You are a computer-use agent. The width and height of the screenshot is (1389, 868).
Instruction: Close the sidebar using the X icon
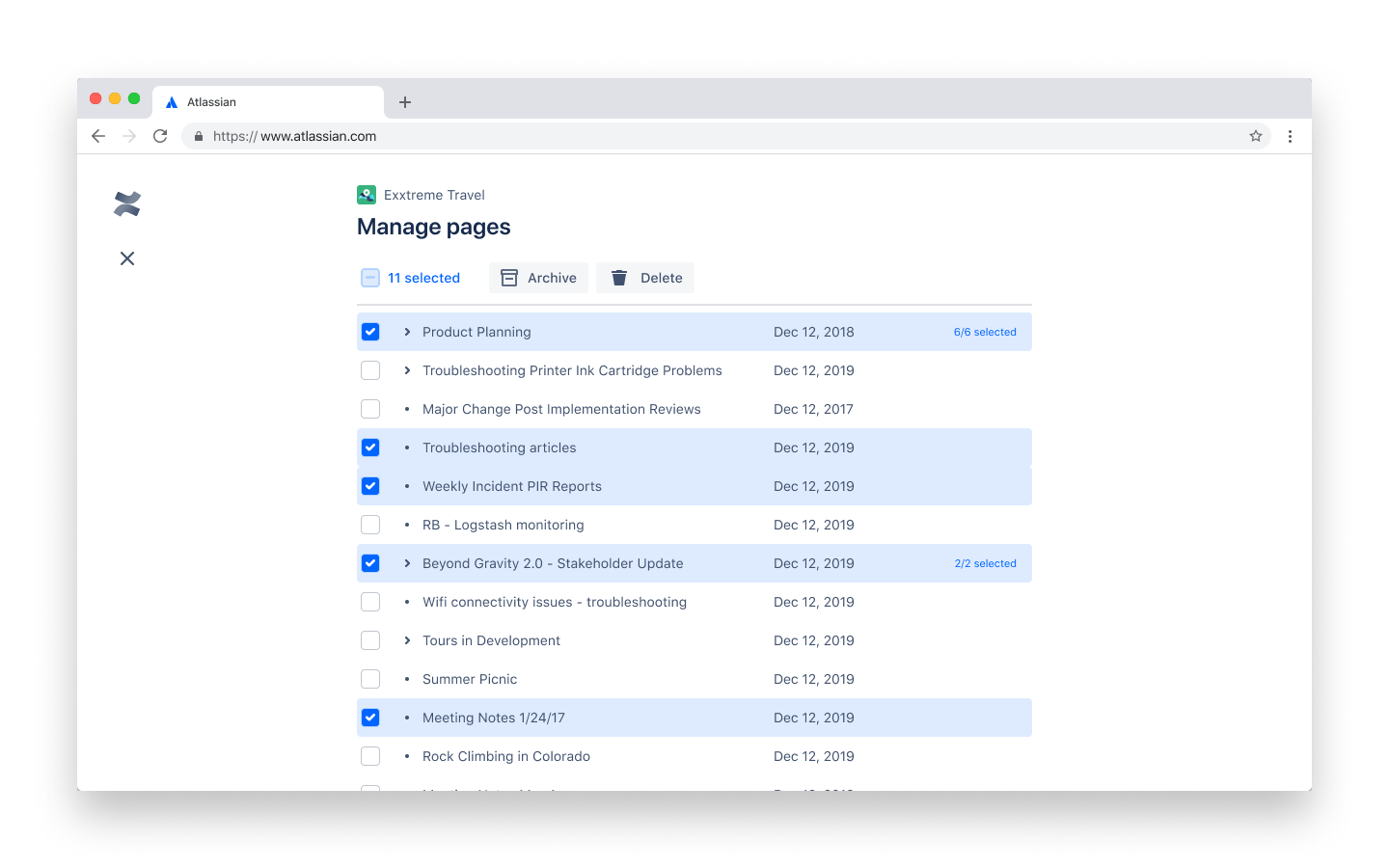(x=126, y=258)
